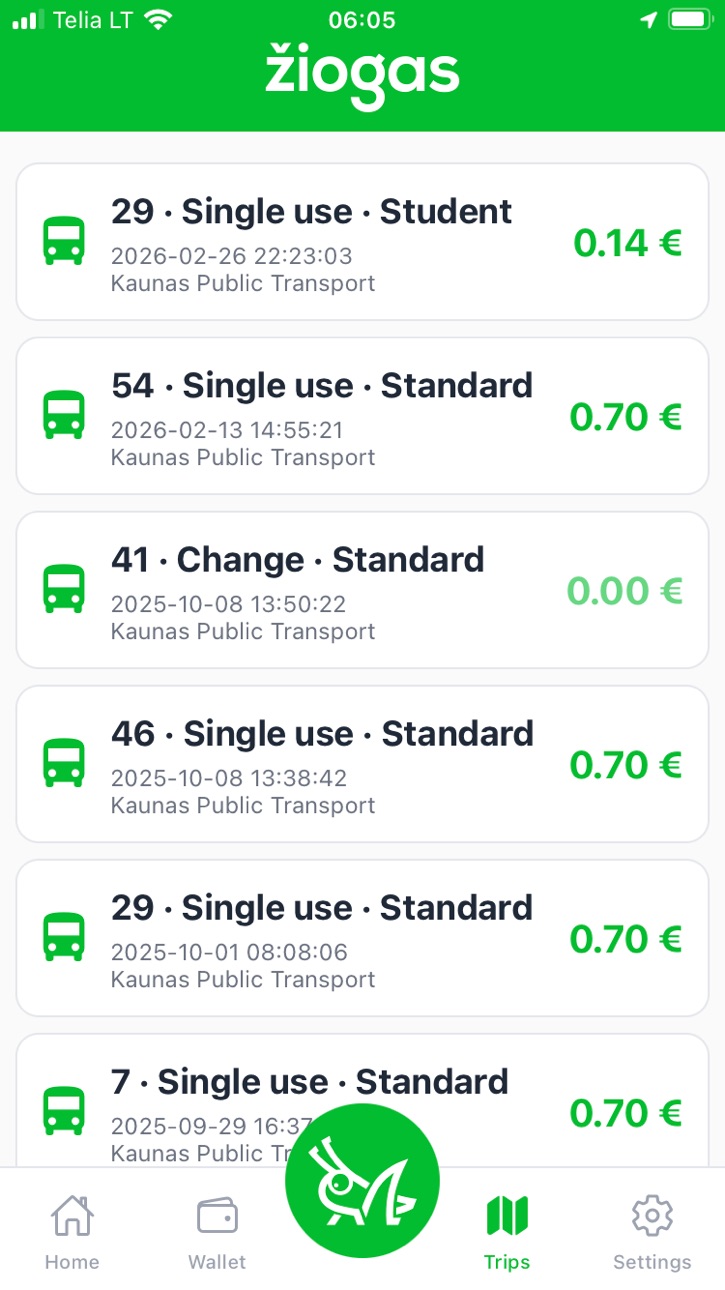Viewport: 725px width, 1290px height.
Task: Open Settings gear icon
Action: 652,1216
